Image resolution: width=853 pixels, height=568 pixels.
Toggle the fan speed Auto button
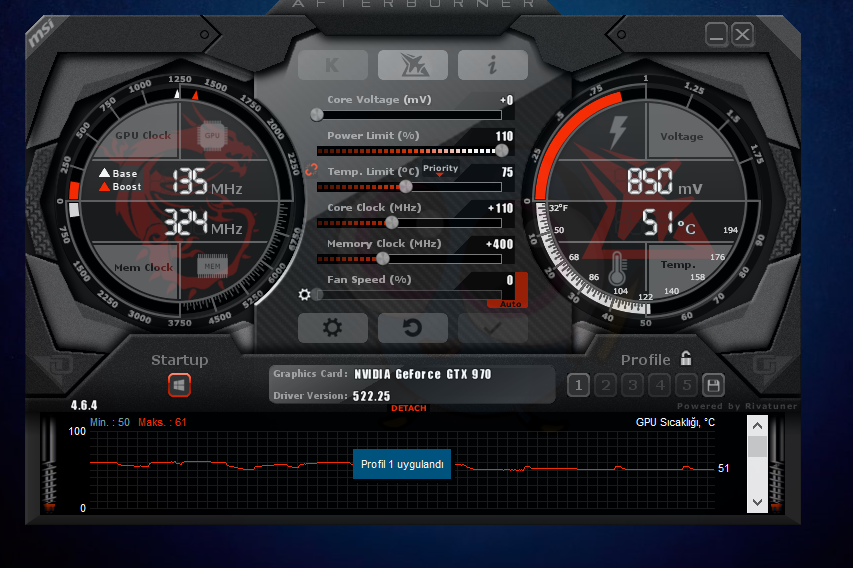[510, 304]
